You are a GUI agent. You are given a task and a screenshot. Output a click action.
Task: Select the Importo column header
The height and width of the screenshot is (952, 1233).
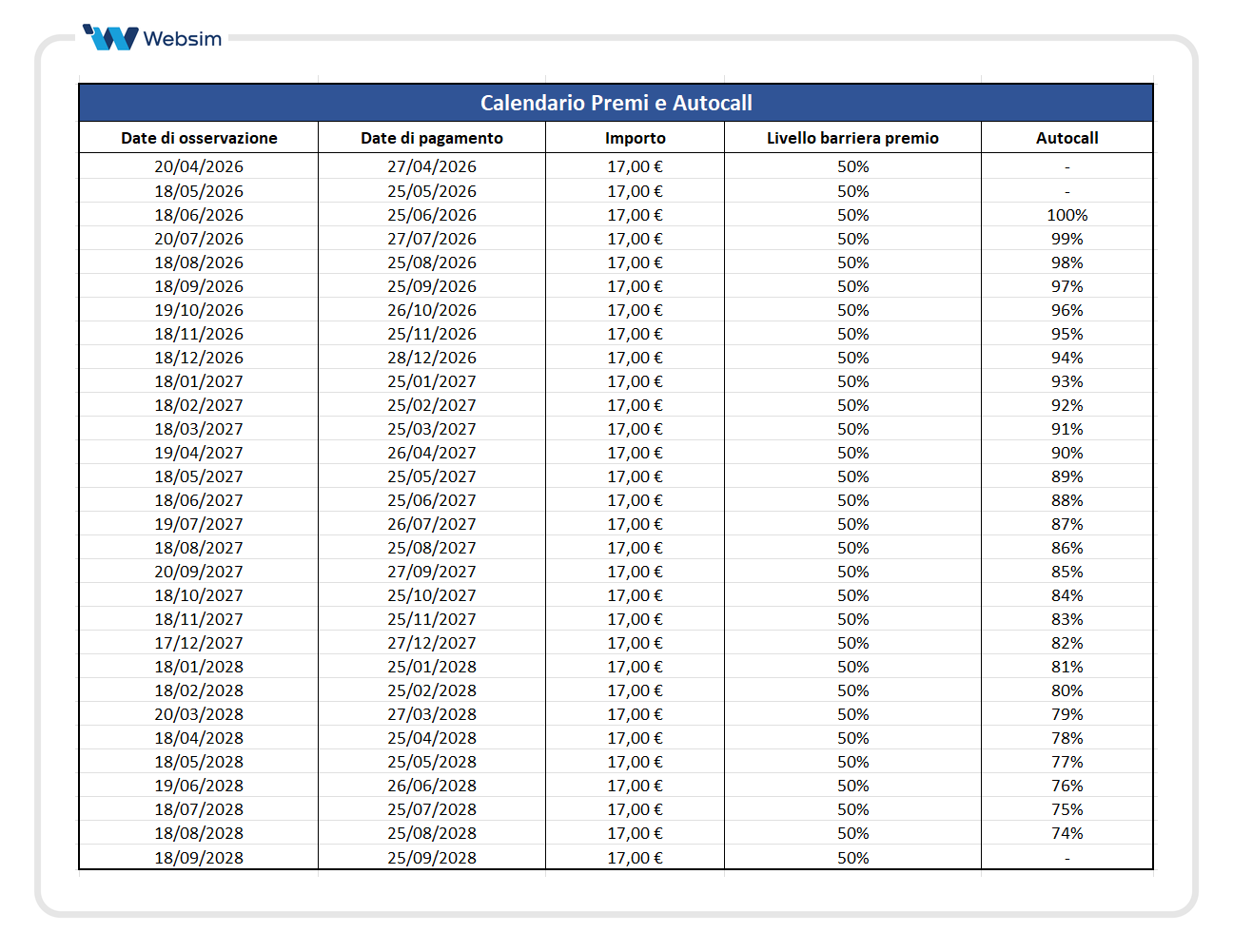coord(635,138)
